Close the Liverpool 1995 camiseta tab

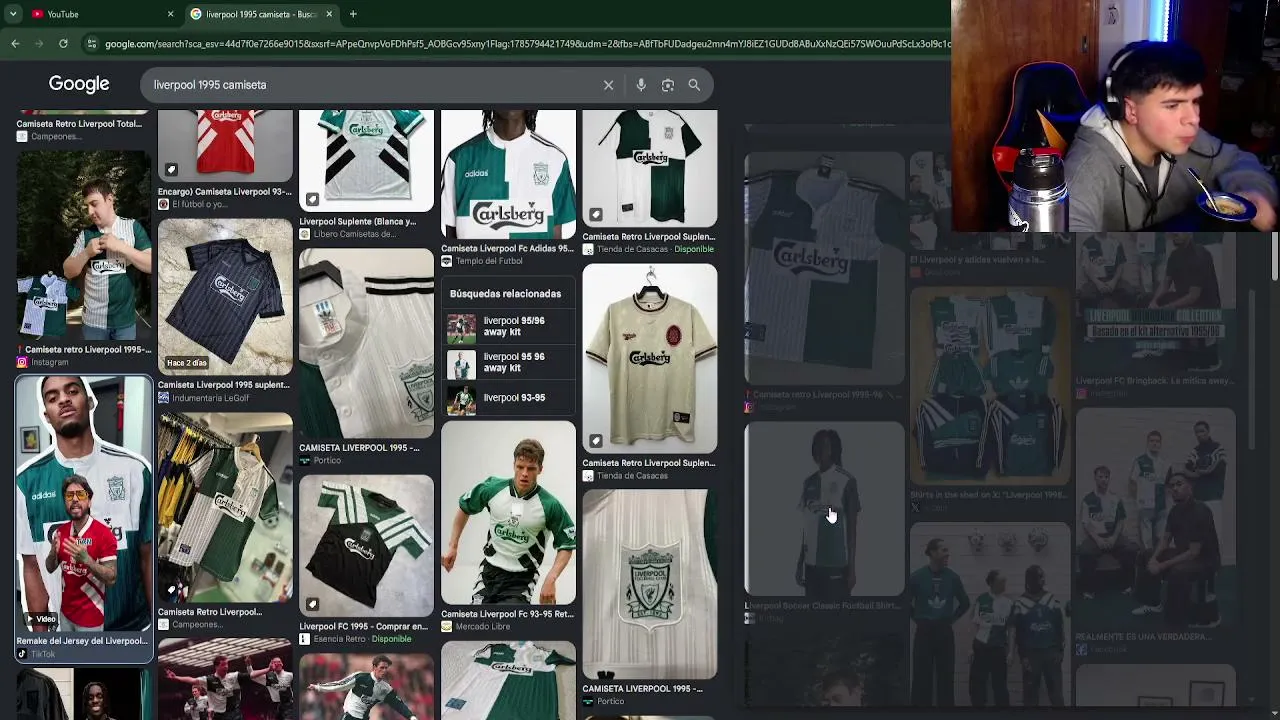click(x=329, y=14)
